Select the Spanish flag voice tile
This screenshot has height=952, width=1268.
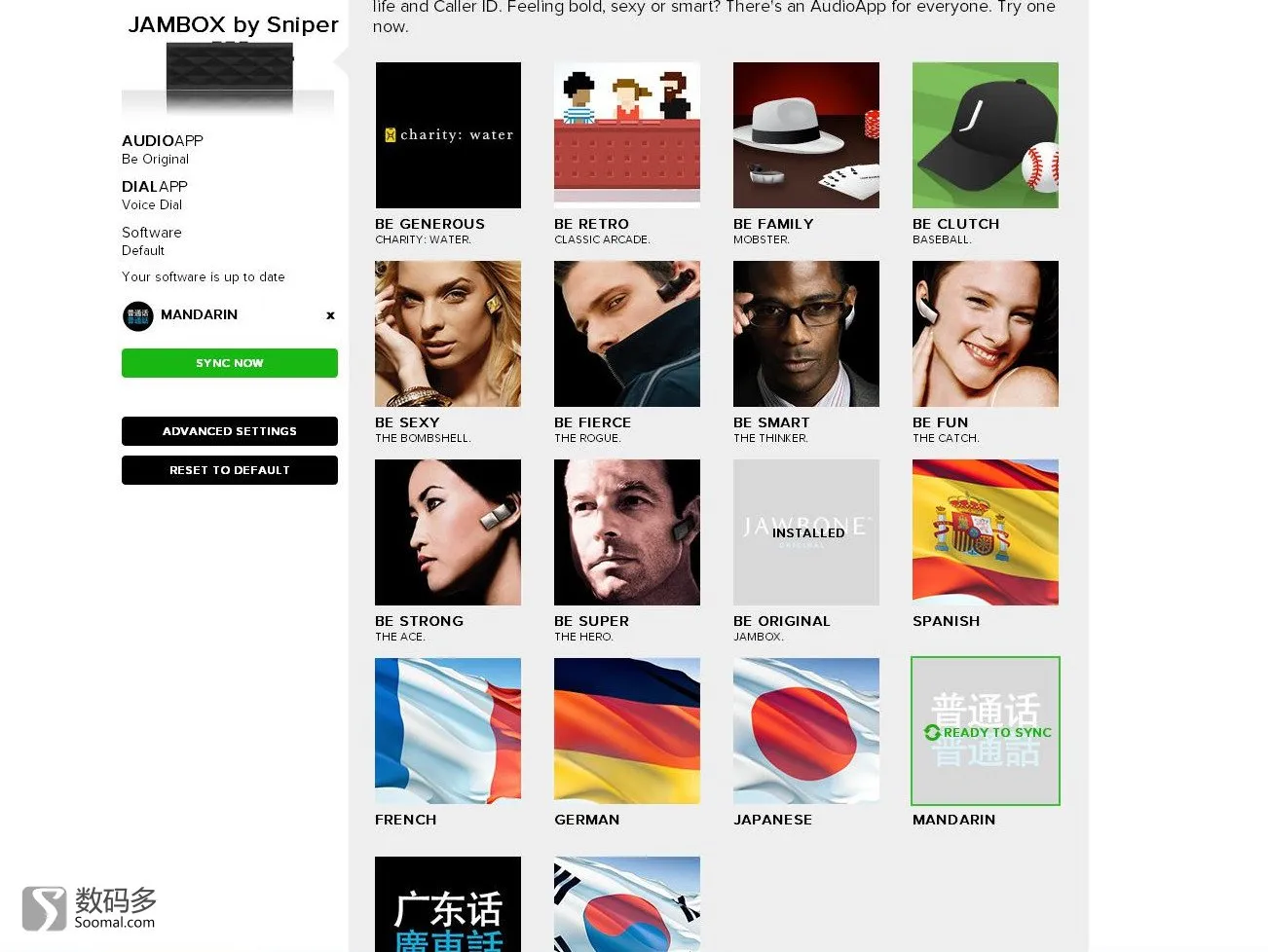(x=986, y=532)
